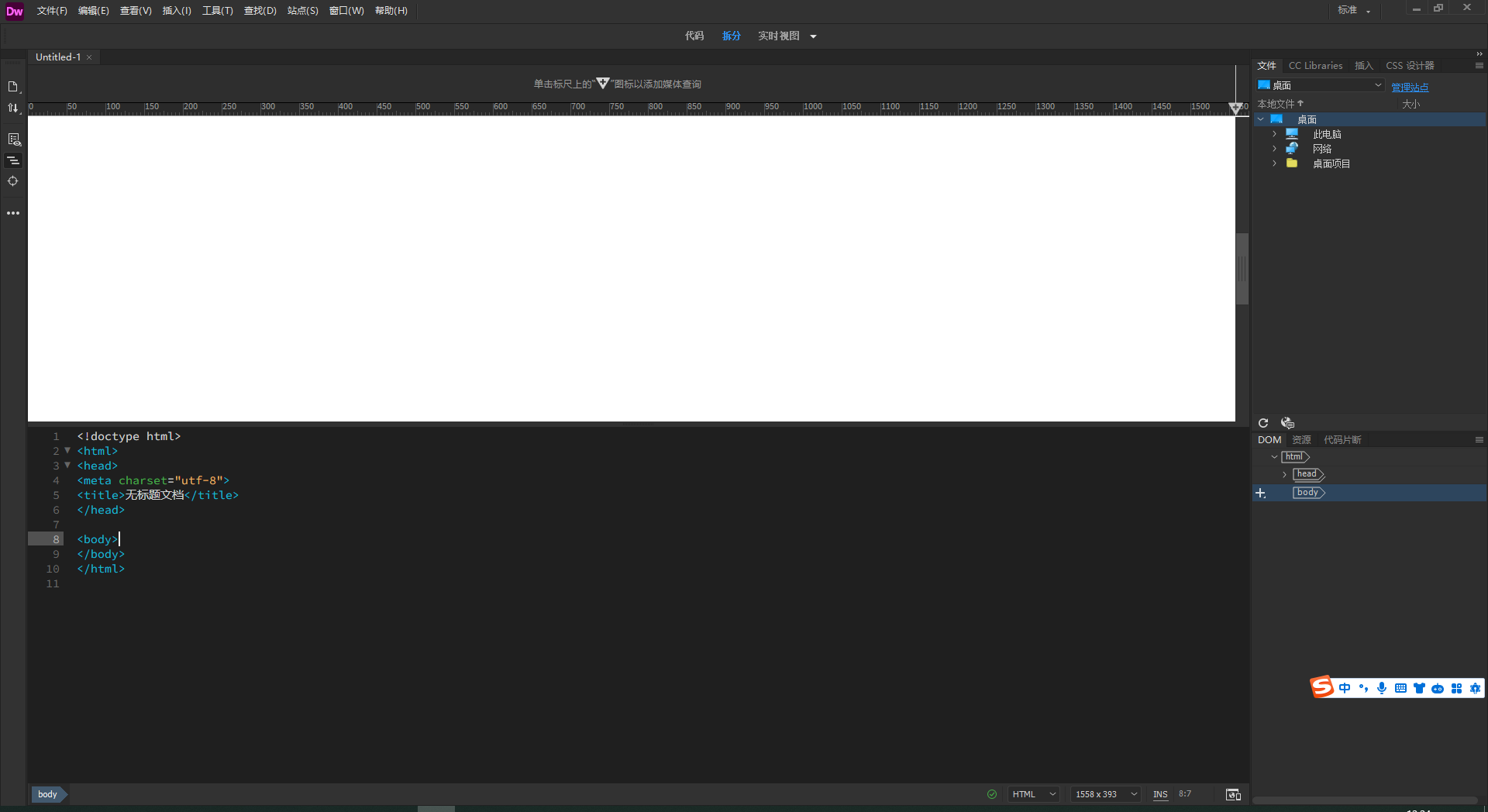
Task: Open the Files panel hamburger options menu
Action: pyautogui.click(x=1479, y=66)
